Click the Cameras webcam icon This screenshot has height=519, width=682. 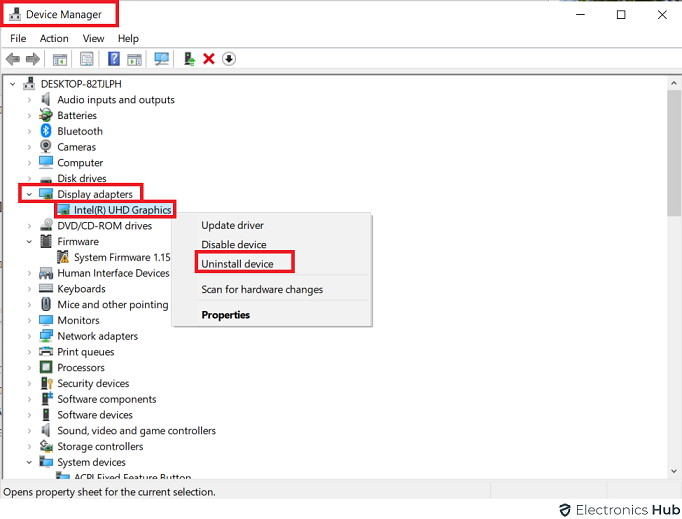click(46, 147)
